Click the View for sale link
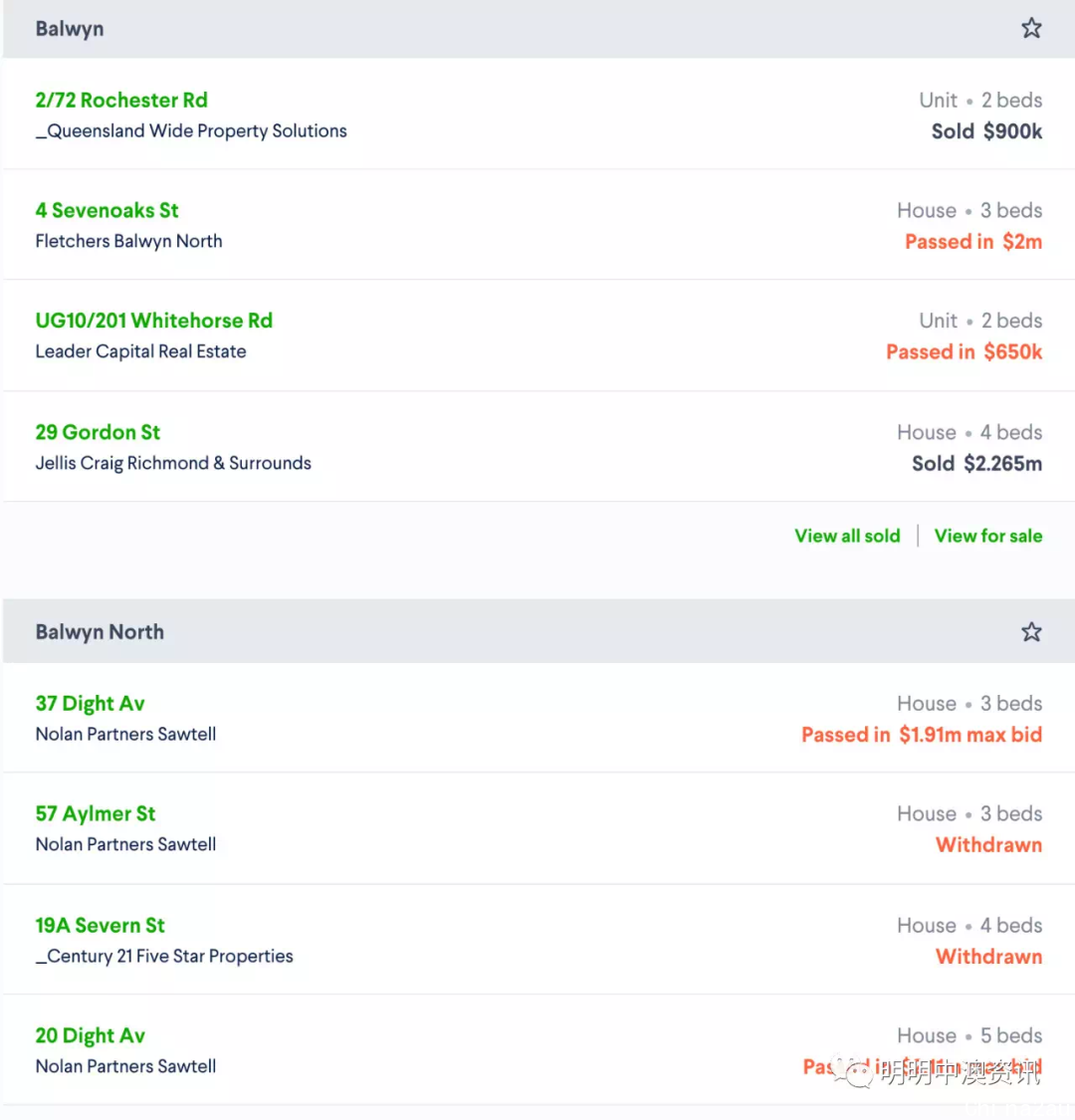This screenshot has width=1075, height=1120. click(x=987, y=536)
